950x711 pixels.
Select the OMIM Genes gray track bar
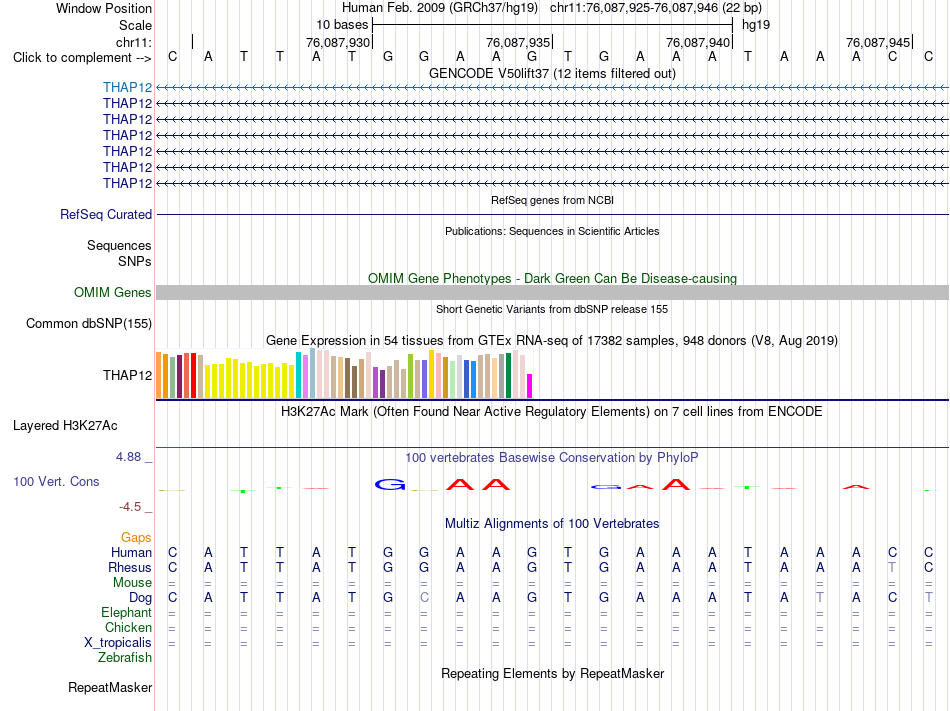pyautogui.click(x=552, y=293)
